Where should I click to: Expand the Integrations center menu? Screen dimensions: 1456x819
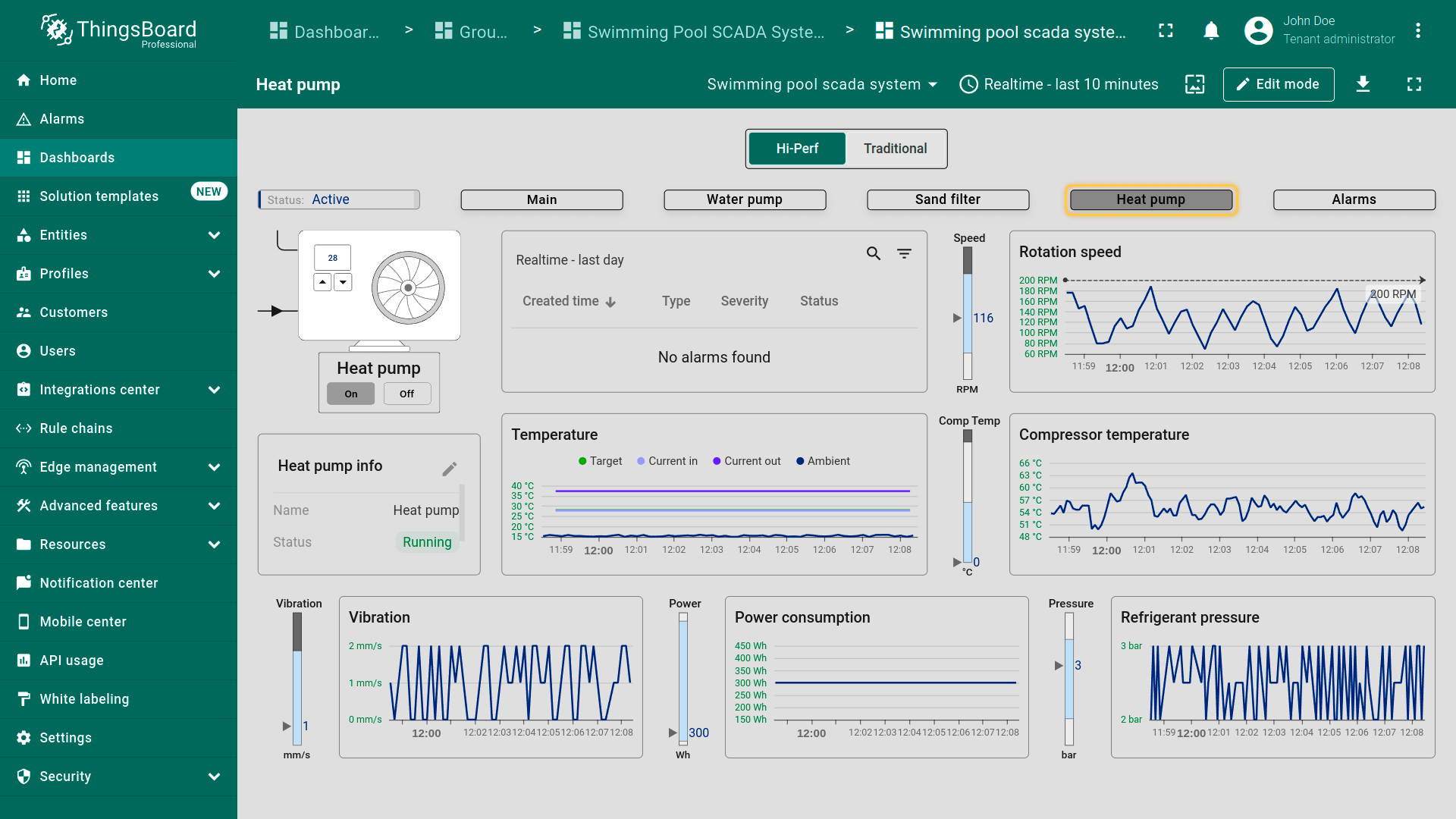pyautogui.click(x=214, y=390)
